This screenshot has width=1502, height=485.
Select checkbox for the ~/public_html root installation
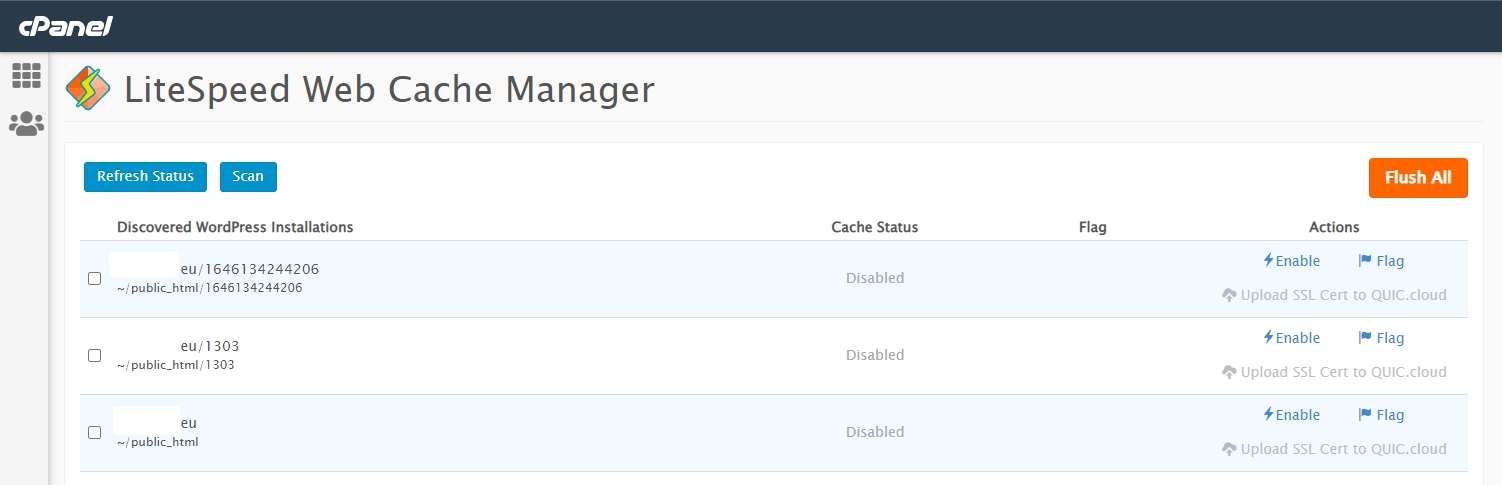(95, 432)
